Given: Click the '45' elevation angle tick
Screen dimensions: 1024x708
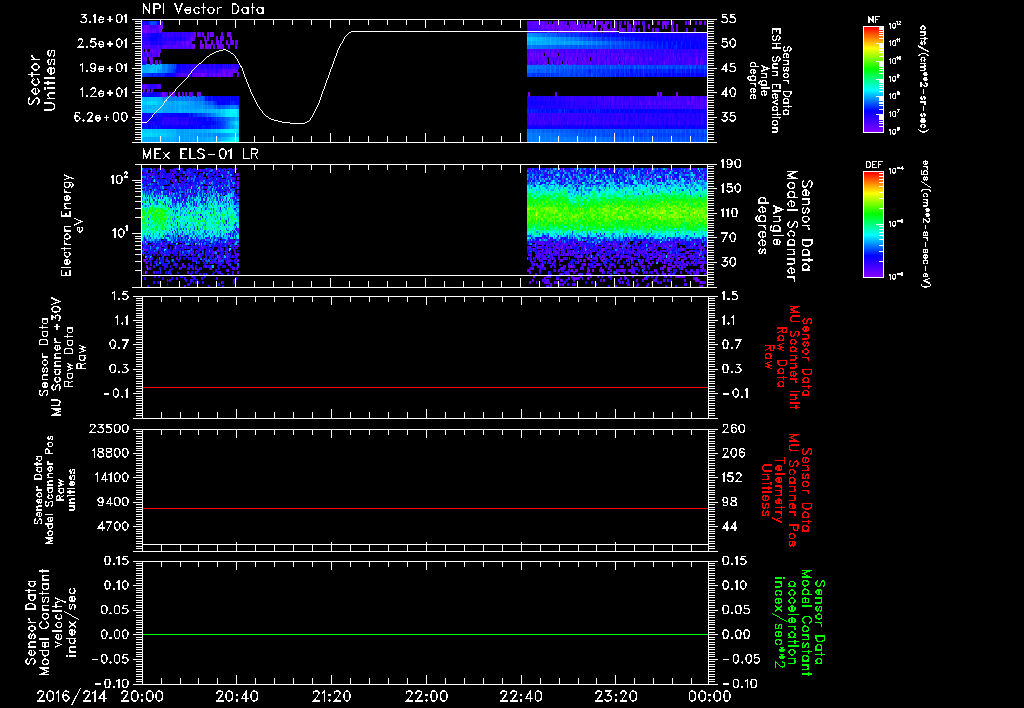Looking at the screenshot, I should (730, 68).
